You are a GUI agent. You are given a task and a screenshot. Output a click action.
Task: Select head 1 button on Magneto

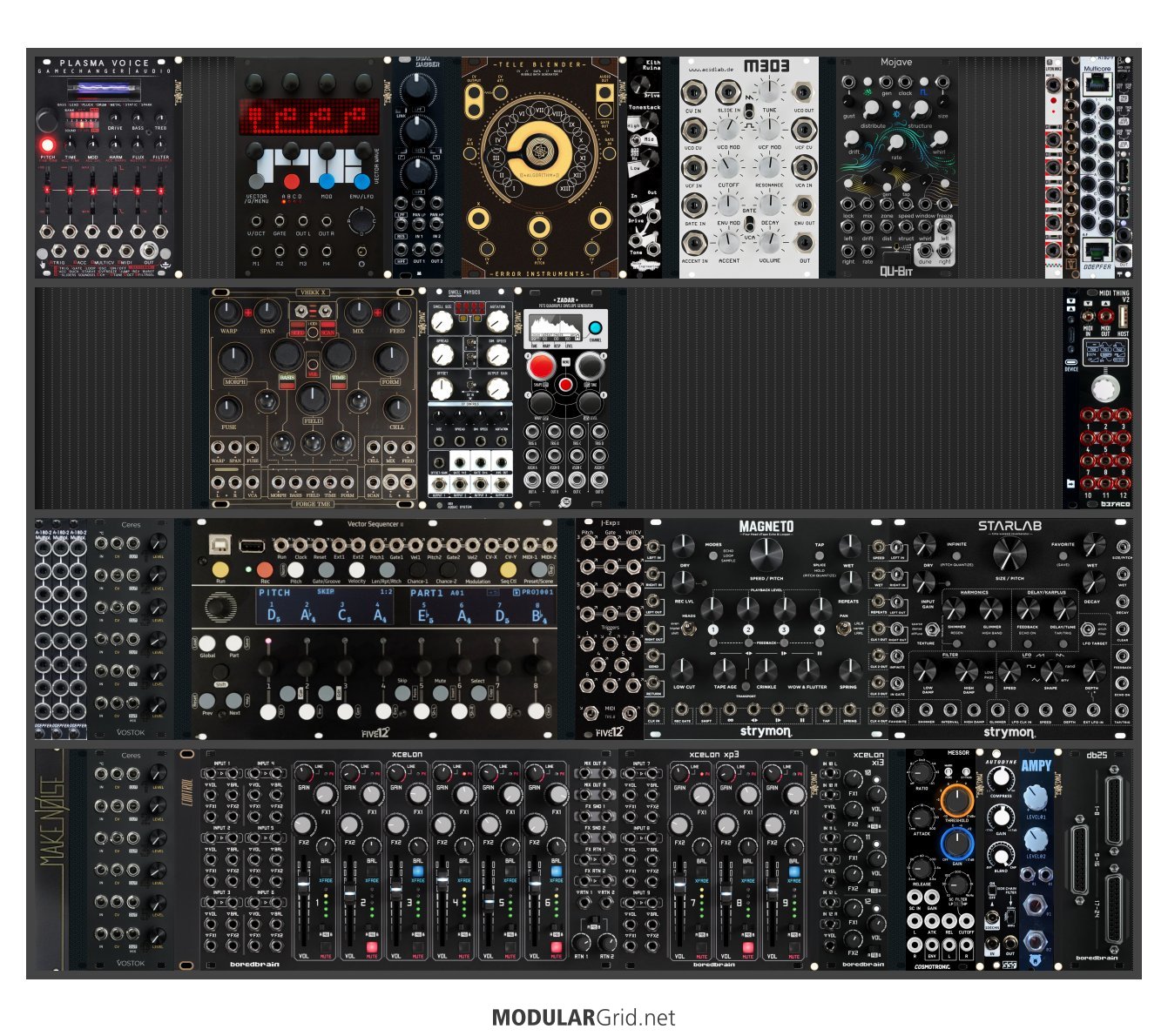(712, 629)
